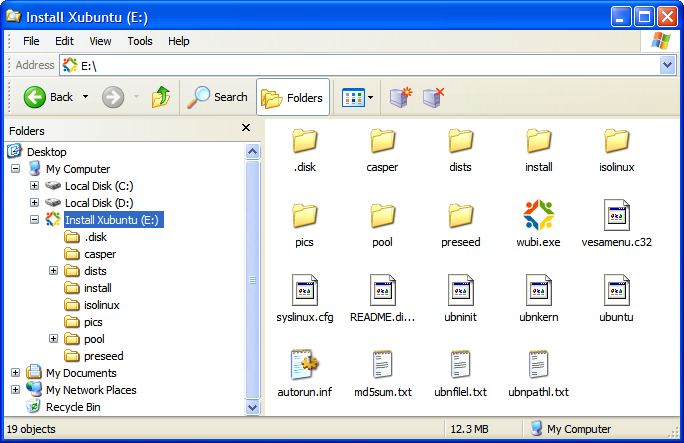Select the preseed folder icon in file pane
Viewport: 684px width, 443px height.
click(461, 216)
